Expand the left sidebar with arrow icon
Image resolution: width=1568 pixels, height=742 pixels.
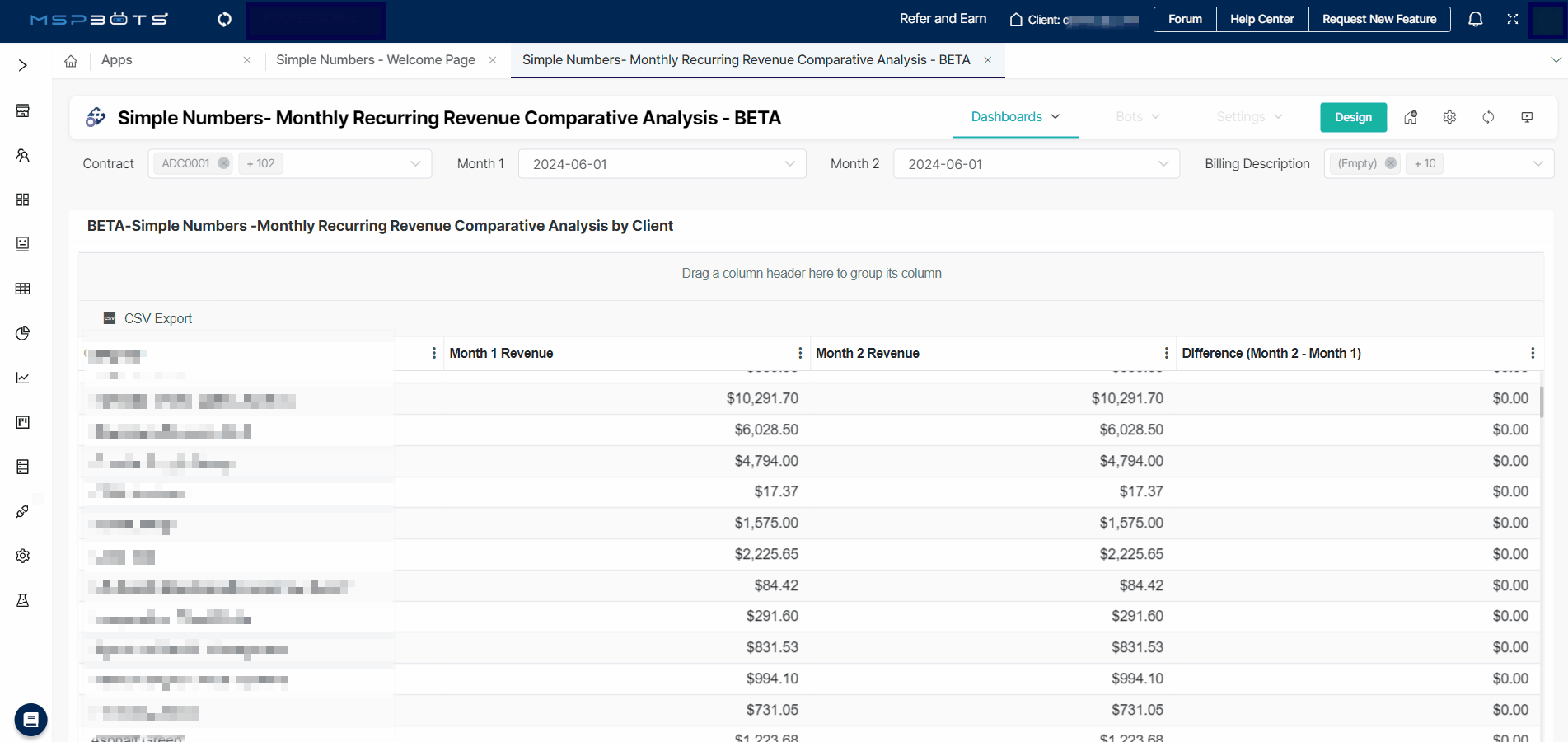click(x=23, y=65)
